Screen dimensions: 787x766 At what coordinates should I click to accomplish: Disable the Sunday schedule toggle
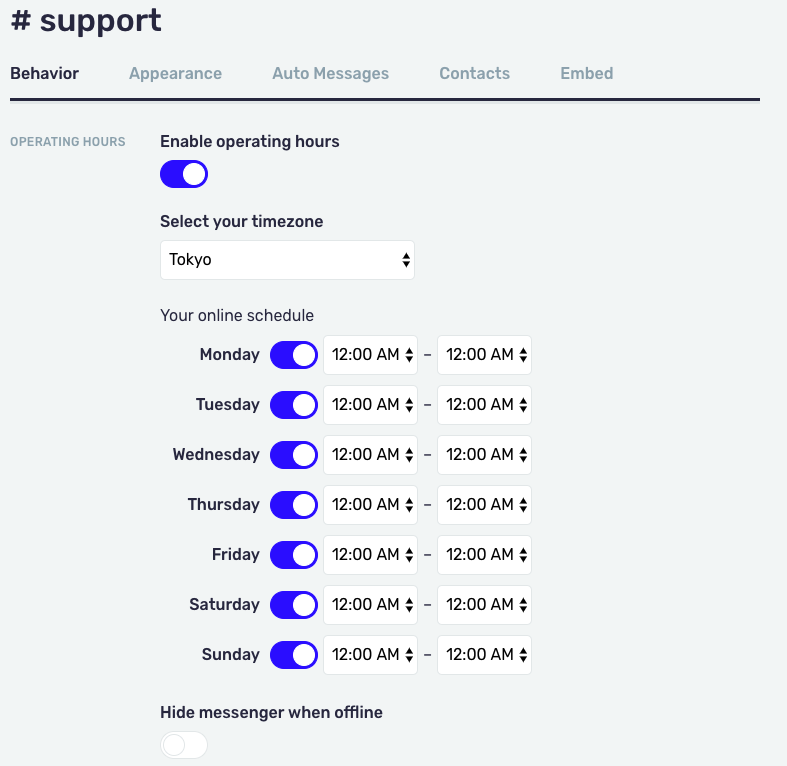click(x=294, y=655)
